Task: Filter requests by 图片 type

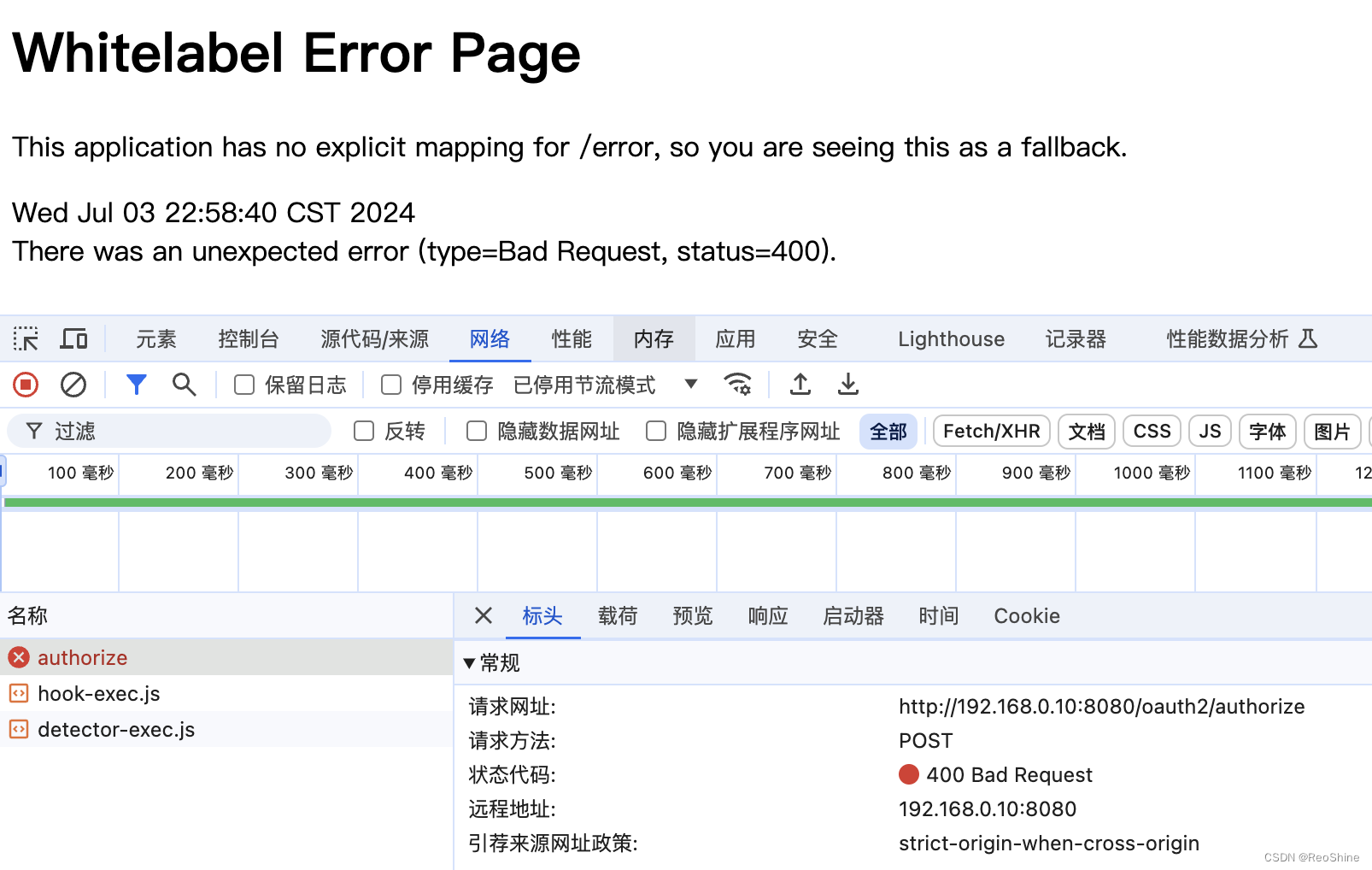Action: [x=1332, y=431]
